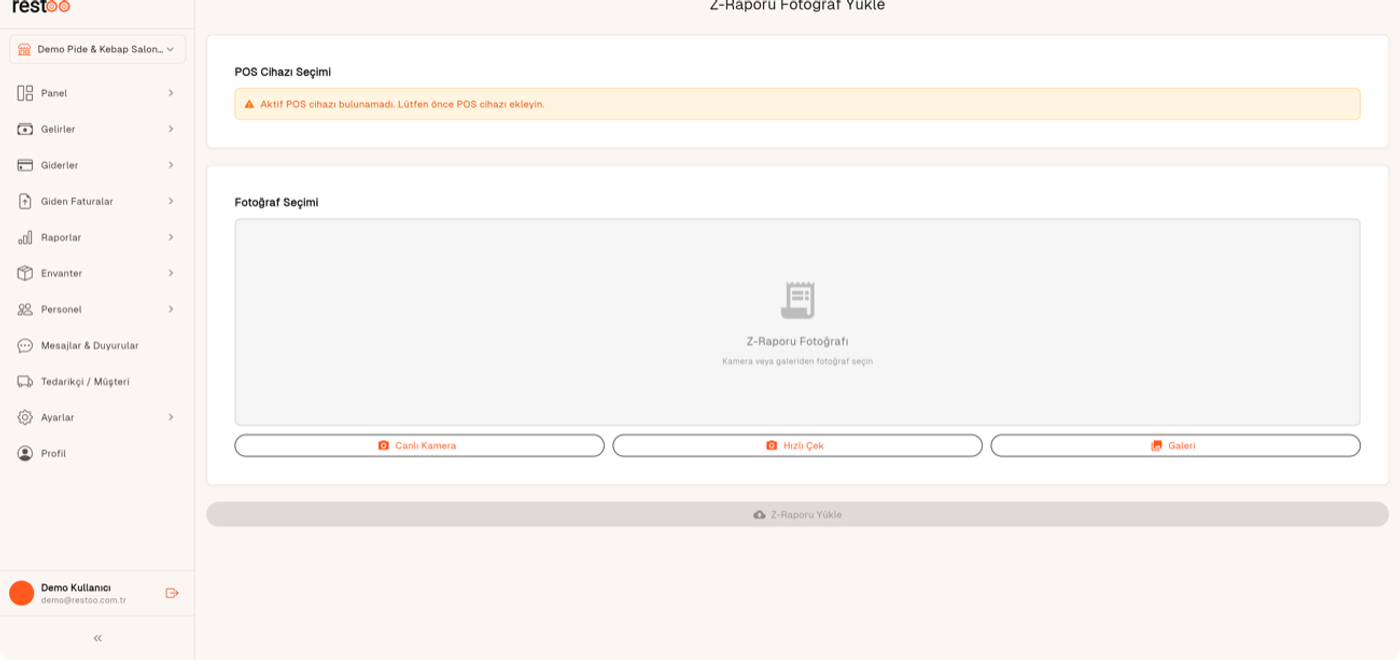Click the Z-Raporu receipt icon in the upload area
Screen dimensions: 1400x660
pyautogui.click(x=797, y=300)
